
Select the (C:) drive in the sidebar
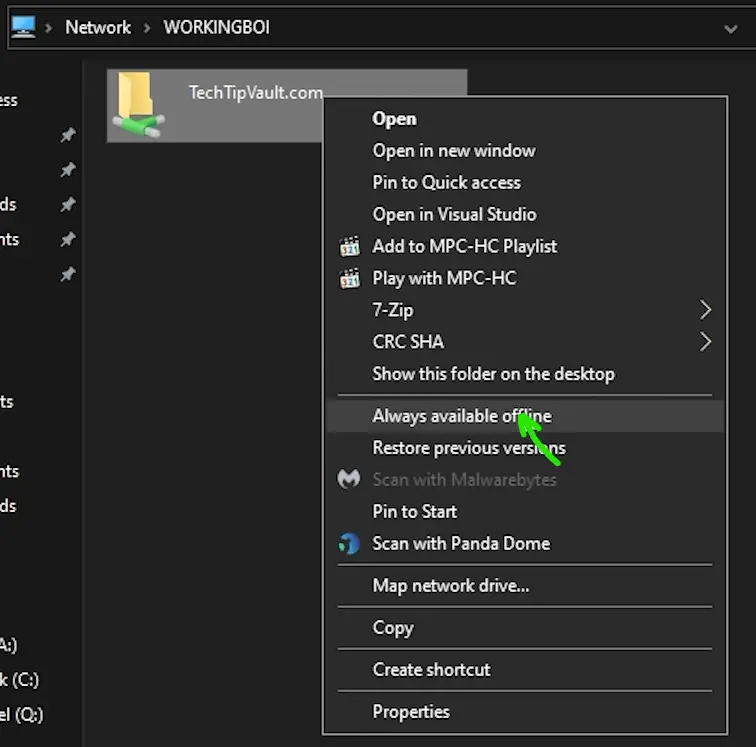[x=19, y=680]
